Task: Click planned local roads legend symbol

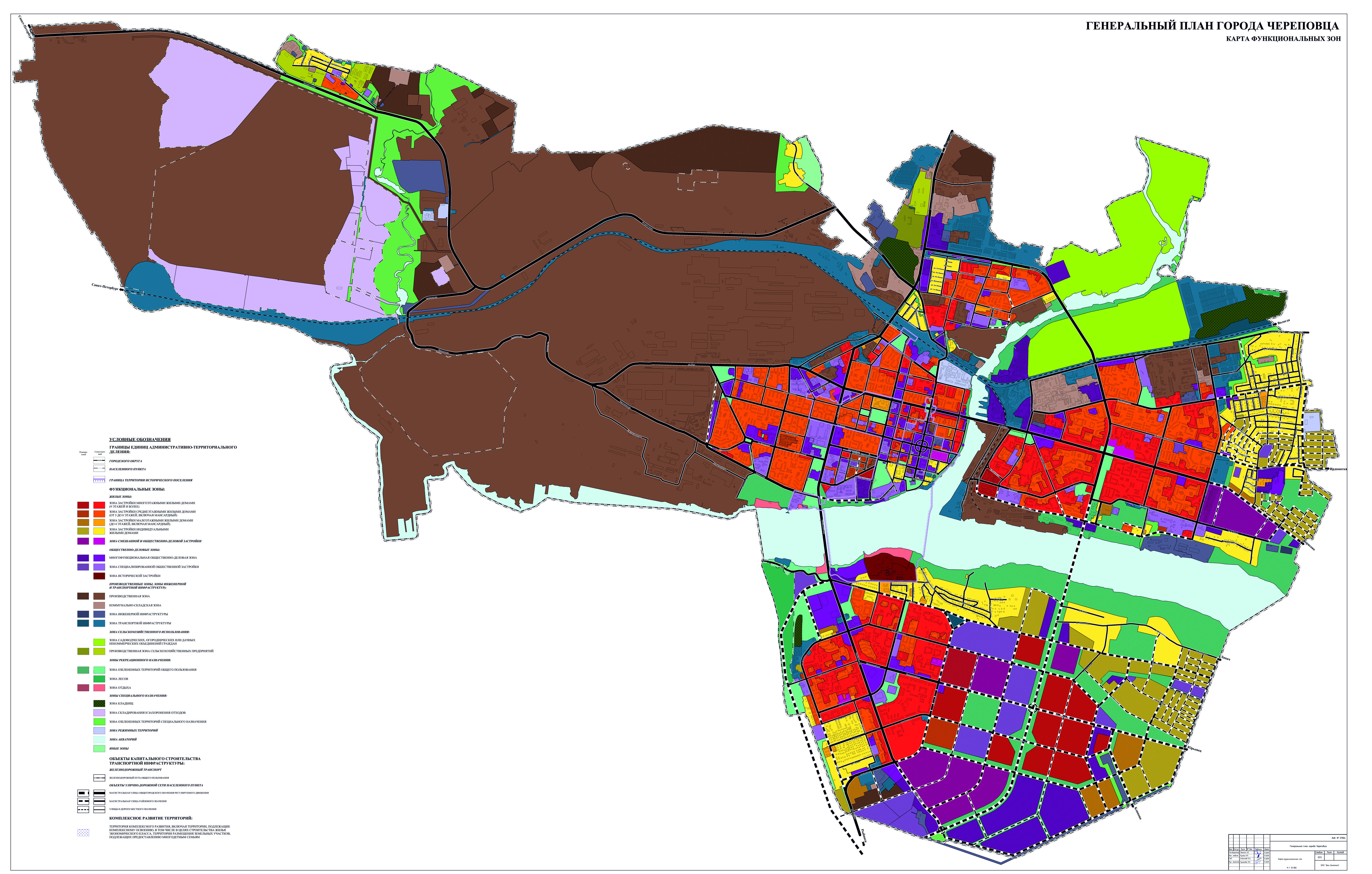Action: (x=83, y=810)
